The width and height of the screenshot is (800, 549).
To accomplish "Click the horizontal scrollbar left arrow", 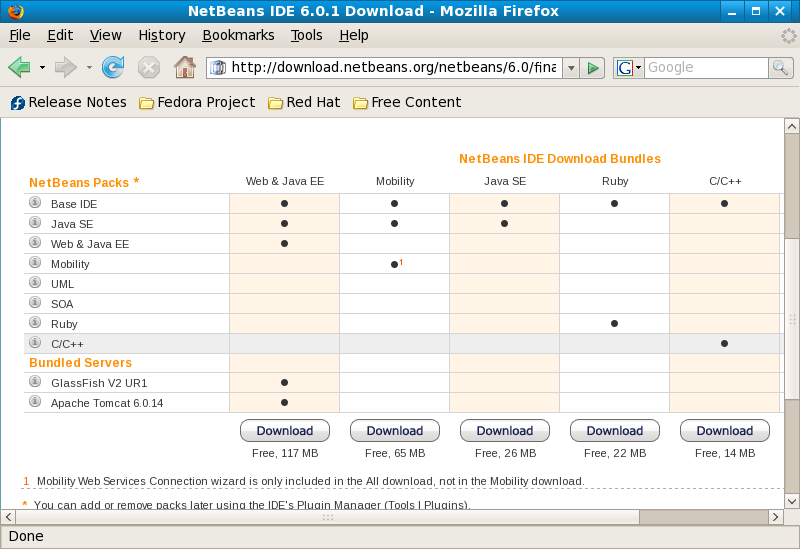I will (8, 517).
